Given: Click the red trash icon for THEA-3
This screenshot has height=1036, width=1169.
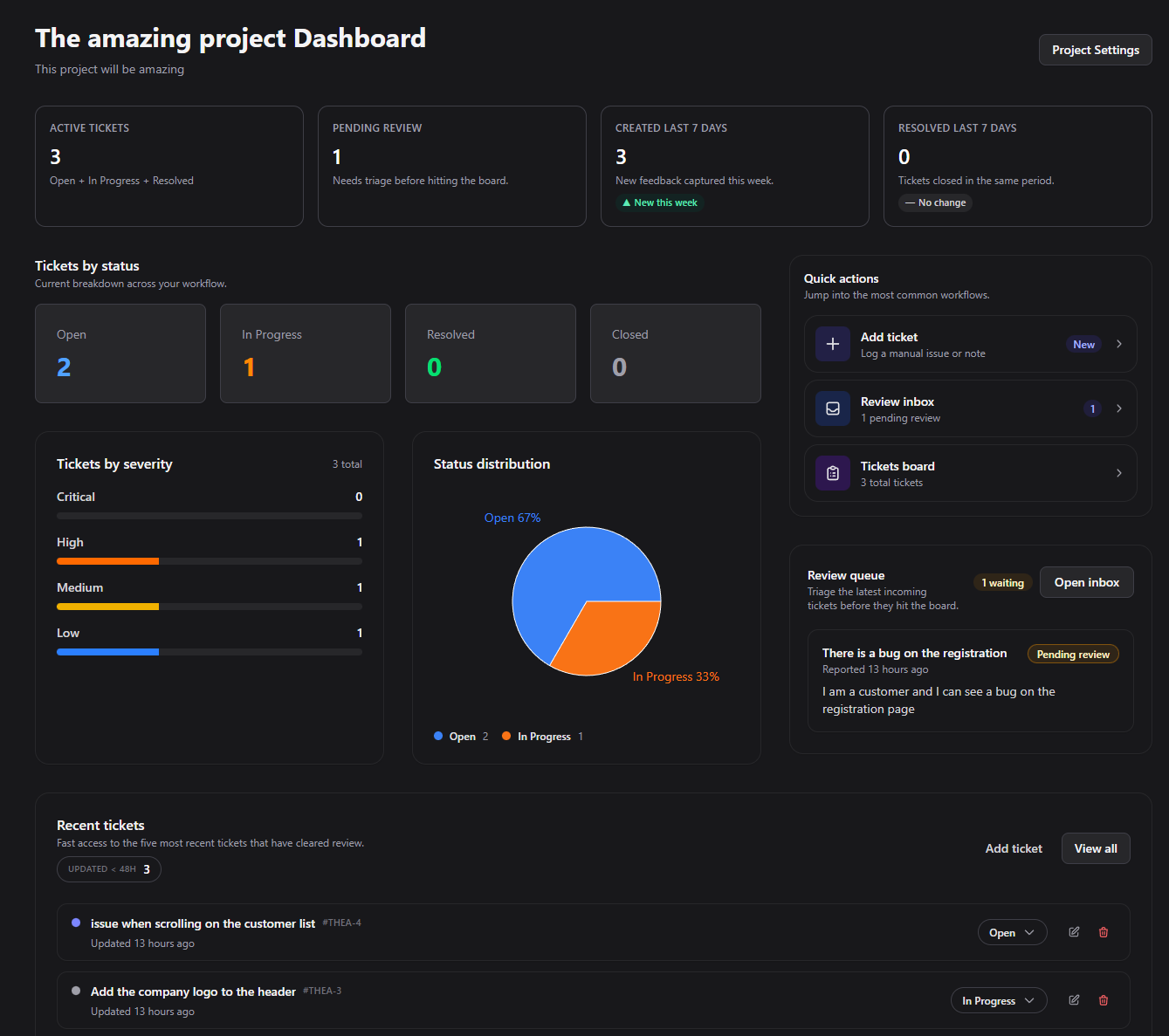Looking at the screenshot, I should (x=1104, y=1000).
